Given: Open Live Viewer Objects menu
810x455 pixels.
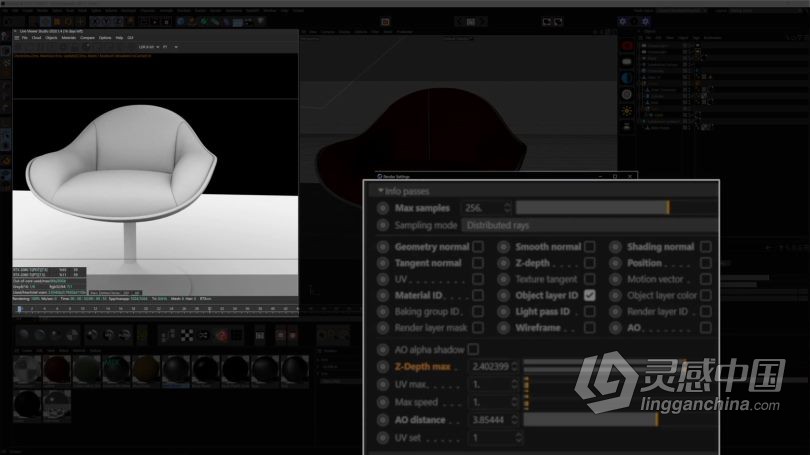Looking at the screenshot, I should (51, 38).
